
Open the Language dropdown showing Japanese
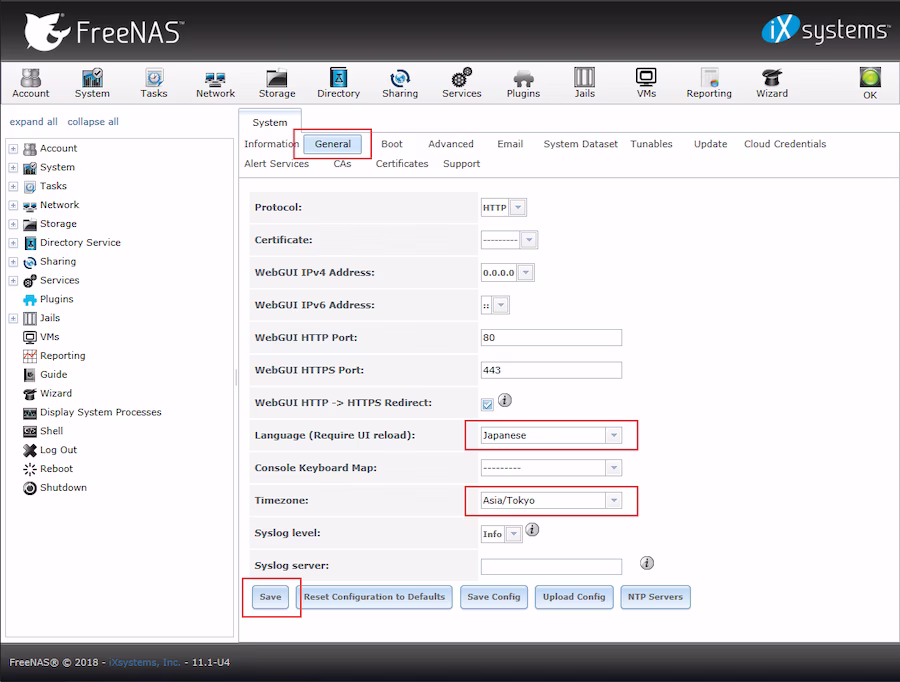(x=614, y=435)
